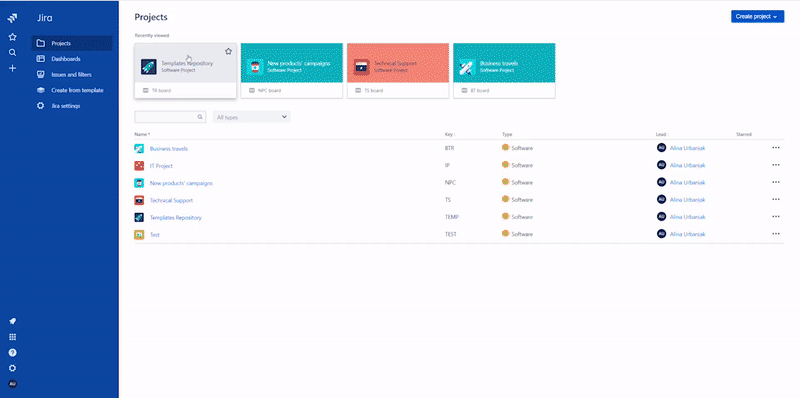Click Alina Urbaniak avatar in Test row
This screenshot has height=398, width=800.
click(x=661, y=234)
